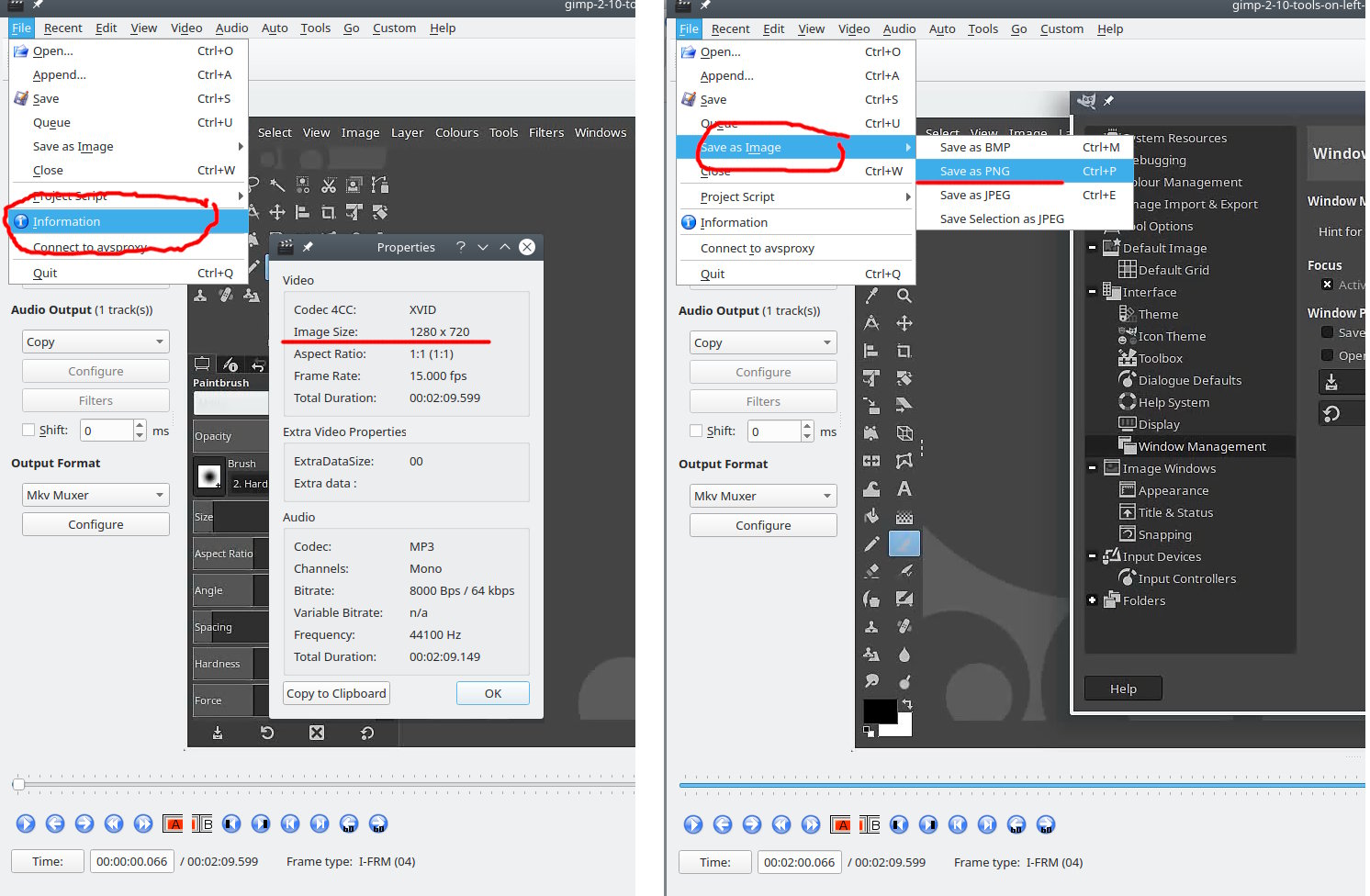Select the Eraser tool in the right toolbox
The width and height of the screenshot is (1370, 896).
pyautogui.click(x=871, y=571)
